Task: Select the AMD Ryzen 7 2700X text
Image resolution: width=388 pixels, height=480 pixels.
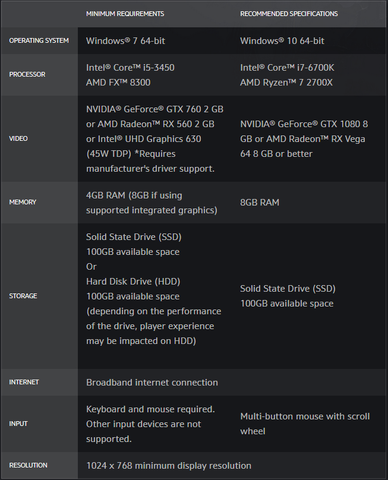Action: [286, 83]
